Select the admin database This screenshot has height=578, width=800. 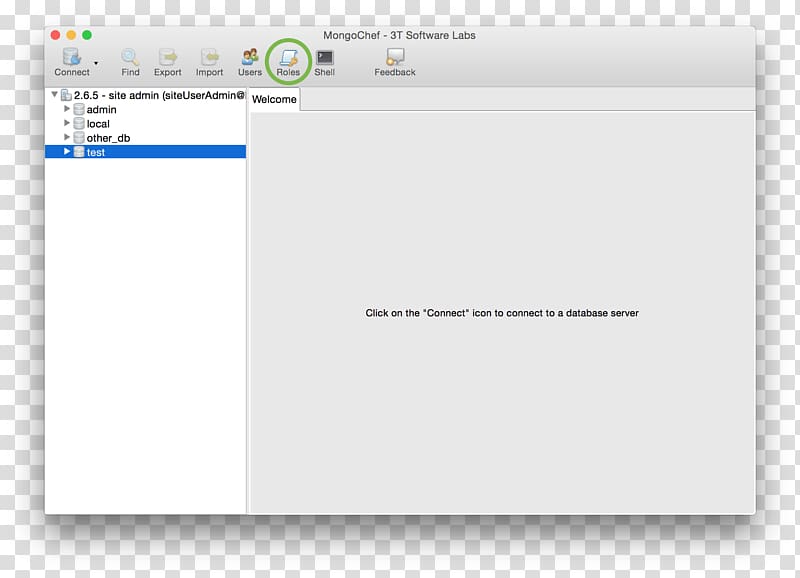[x=102, y=110]
